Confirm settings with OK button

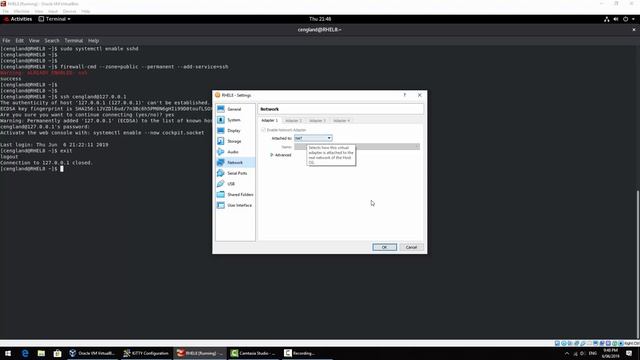click(x=384, y=247)
